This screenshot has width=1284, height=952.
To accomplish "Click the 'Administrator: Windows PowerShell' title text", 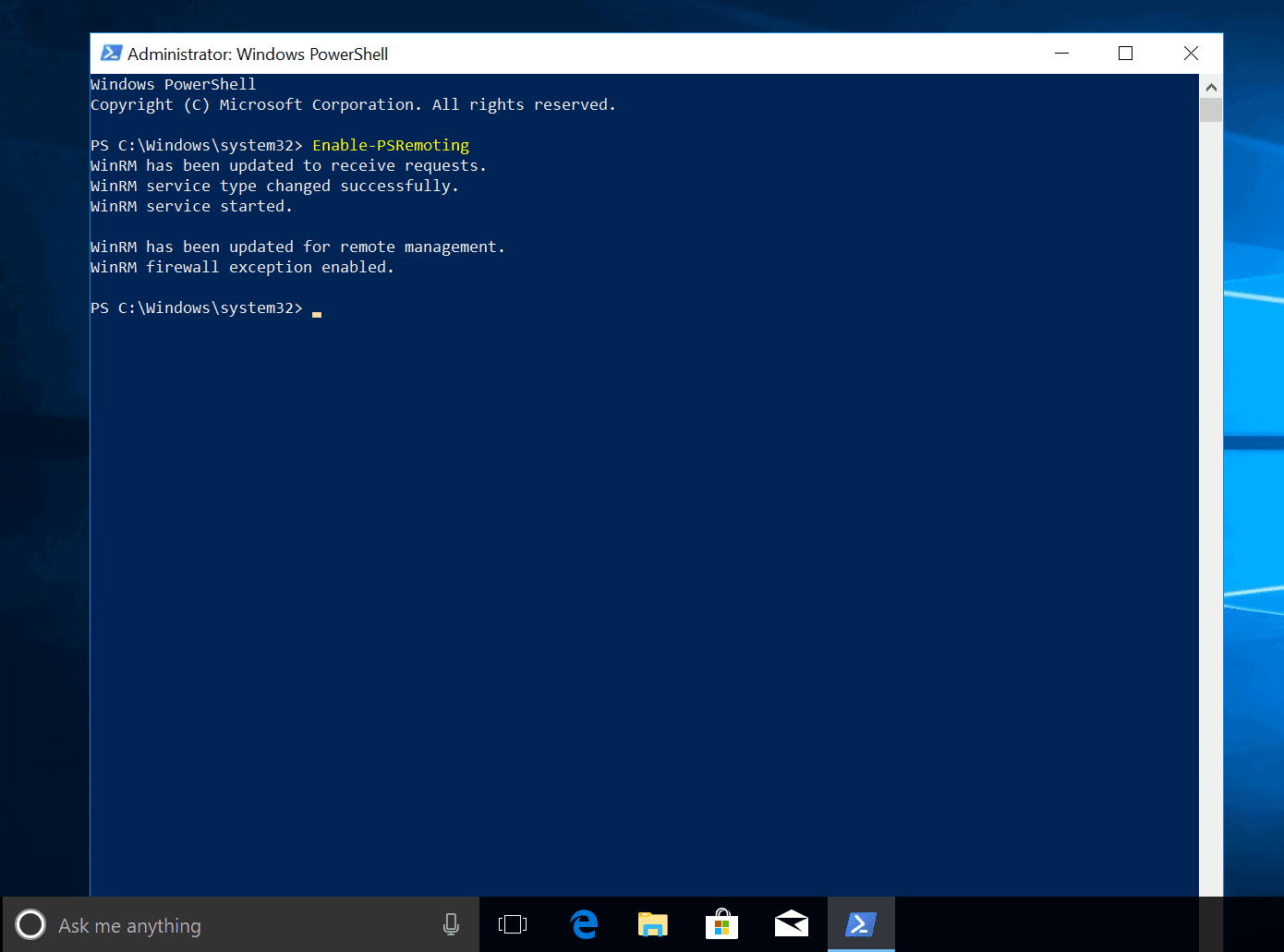I will (x=258, y=54).
